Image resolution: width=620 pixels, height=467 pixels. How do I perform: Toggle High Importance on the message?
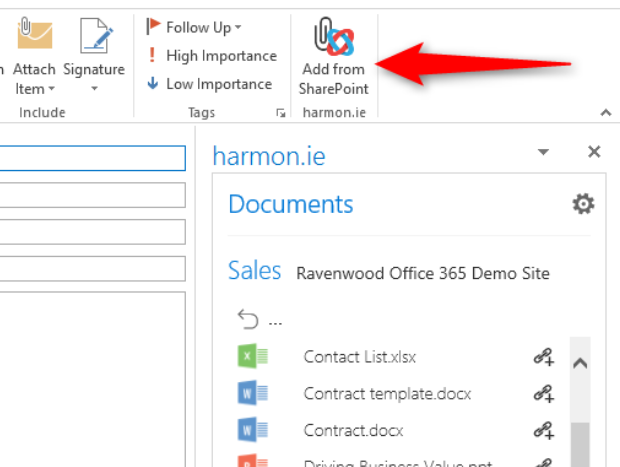click(211, 56)
